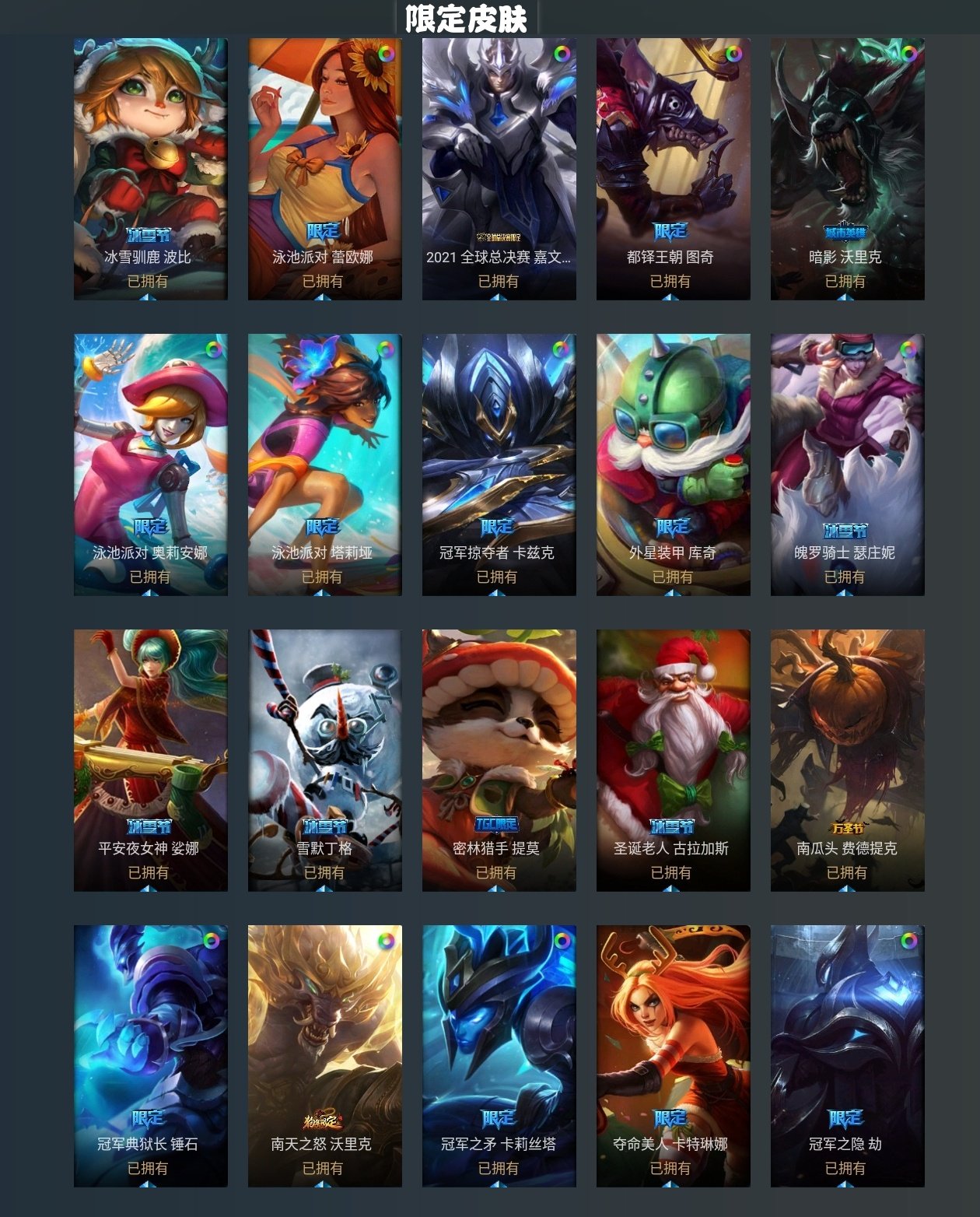Click chroma wheel icon on 暗影 沃里克

pos(908,54)
